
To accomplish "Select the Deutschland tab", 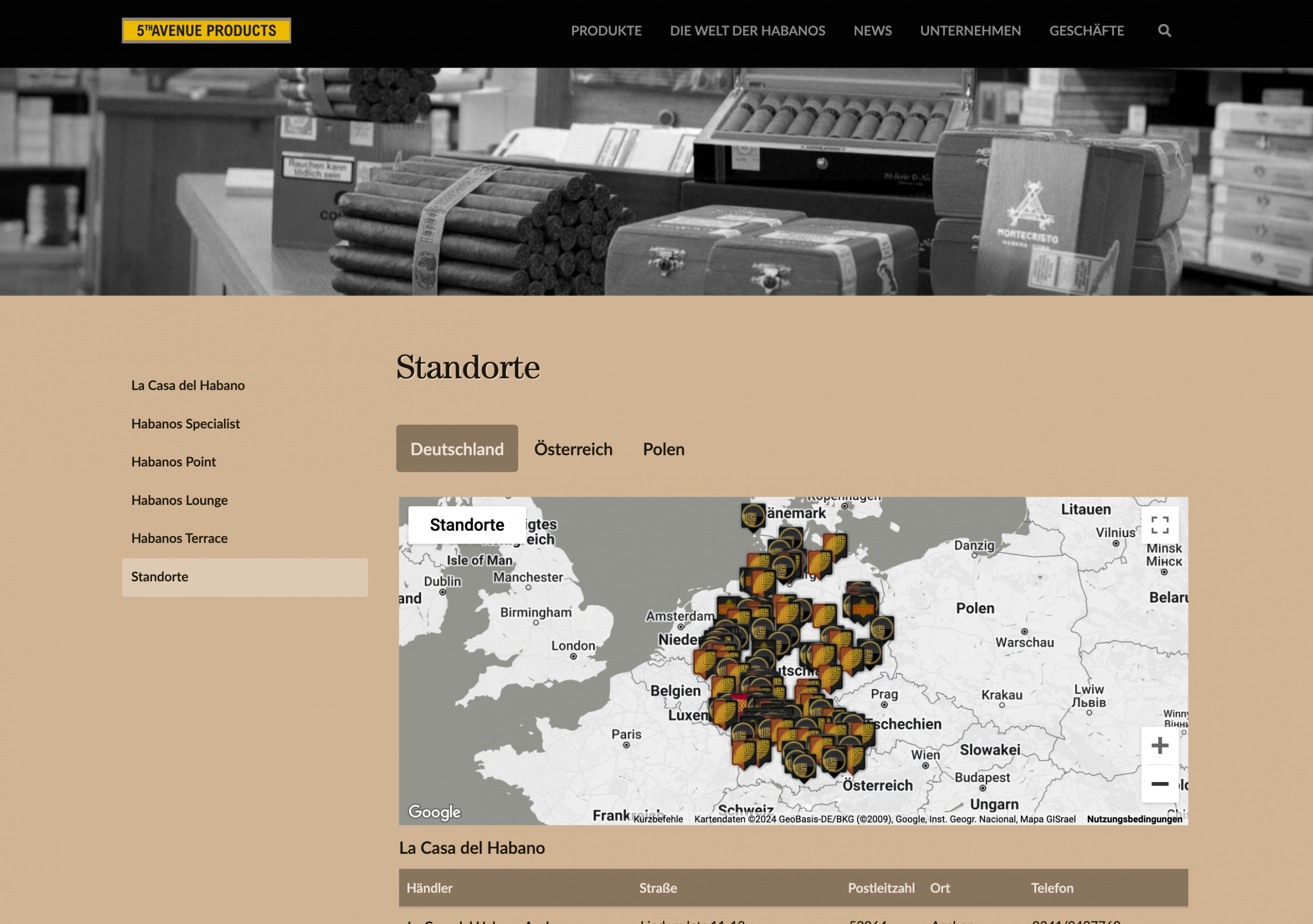I will tap(457, 449).
